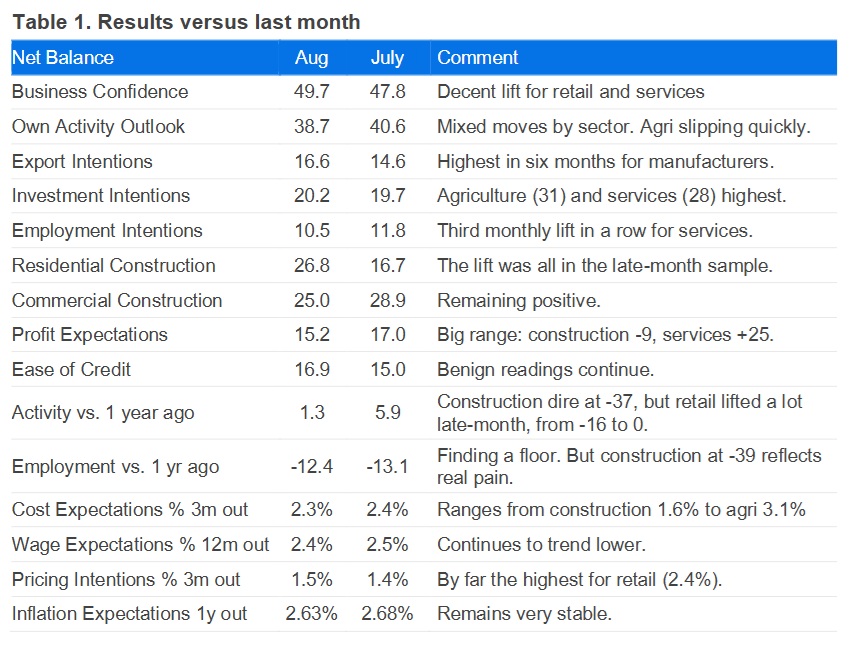Select the July value 5.9 for Activity vs. 1 year ago
This screenshot has height=646, width=855.
(x=387, y=412)
